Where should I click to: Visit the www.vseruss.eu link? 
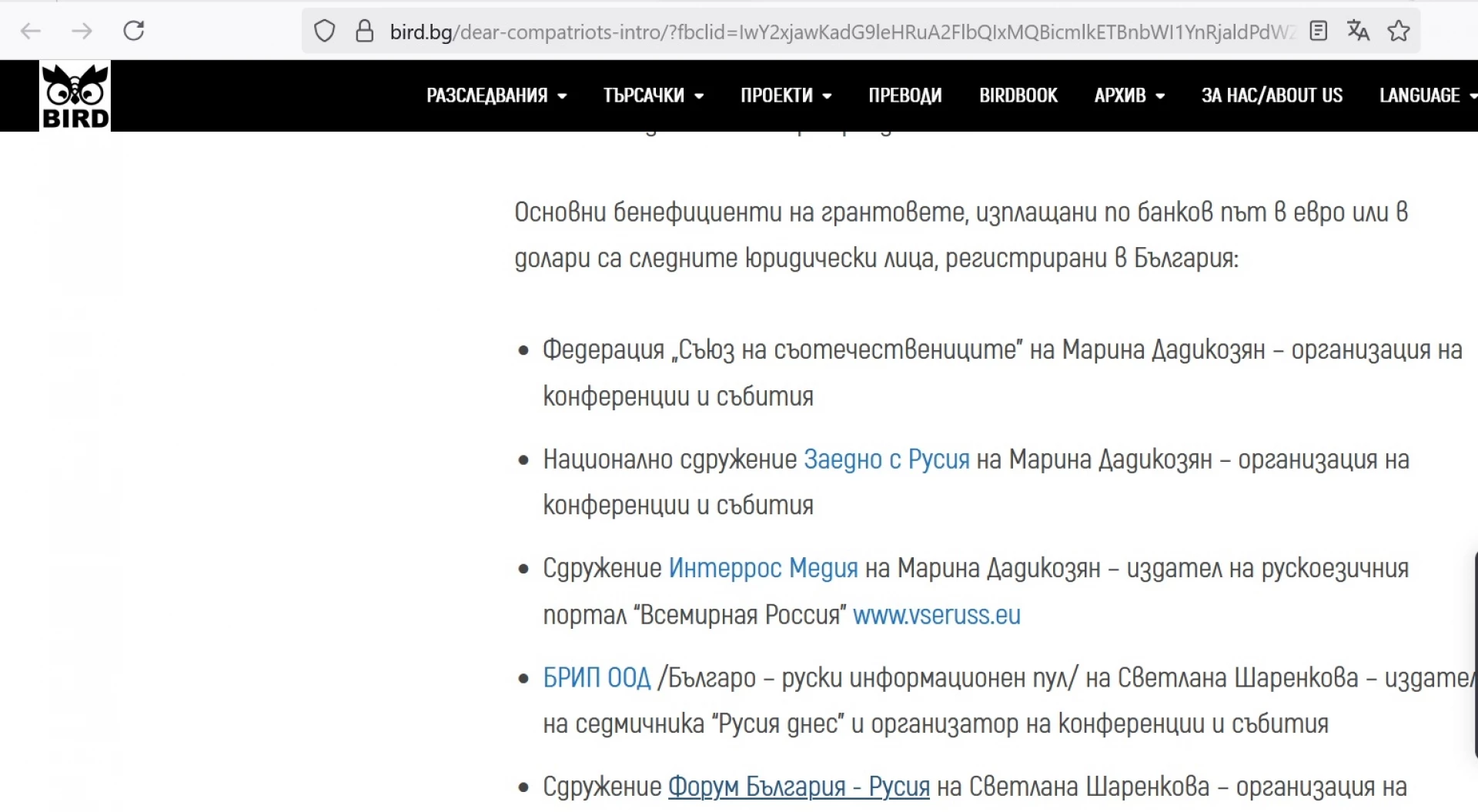click(936, 615)
